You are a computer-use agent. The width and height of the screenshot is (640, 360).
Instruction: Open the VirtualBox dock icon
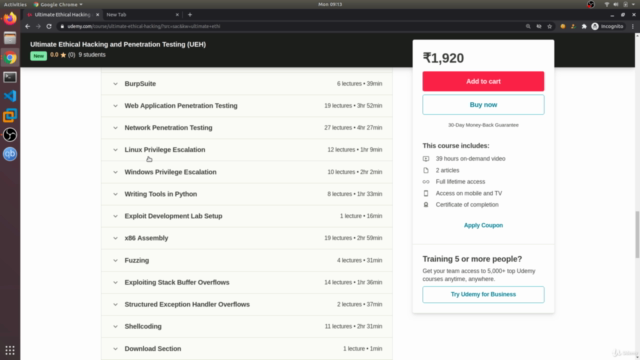click(x=10, y=116)
